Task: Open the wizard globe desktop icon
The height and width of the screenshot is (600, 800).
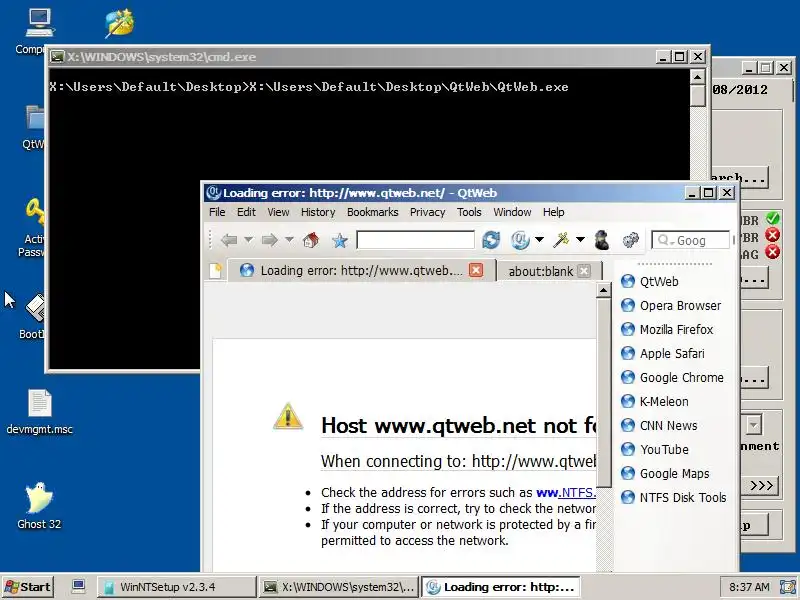Action: [119, 23]
